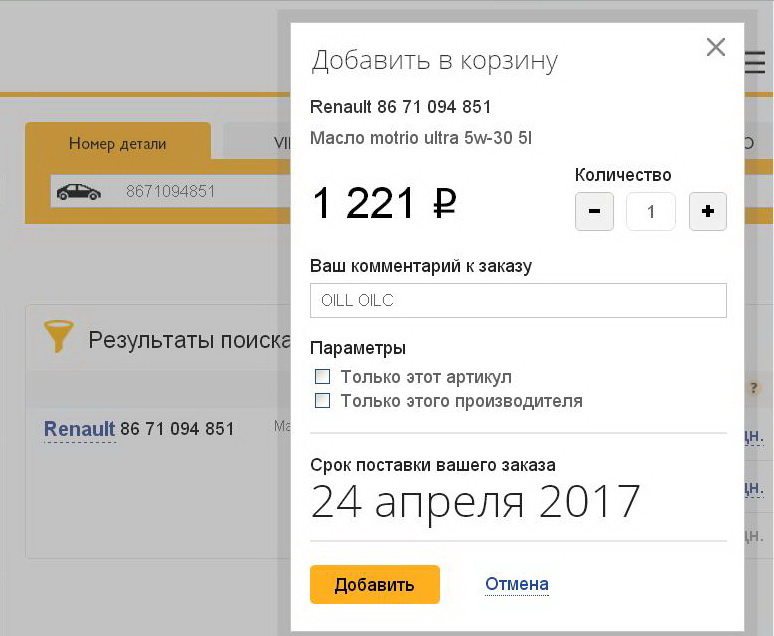Image resolution: width=774 pixels, height=636 pixels.
Task: Open the hamburger menu icon
Action: tap(755, 63)
